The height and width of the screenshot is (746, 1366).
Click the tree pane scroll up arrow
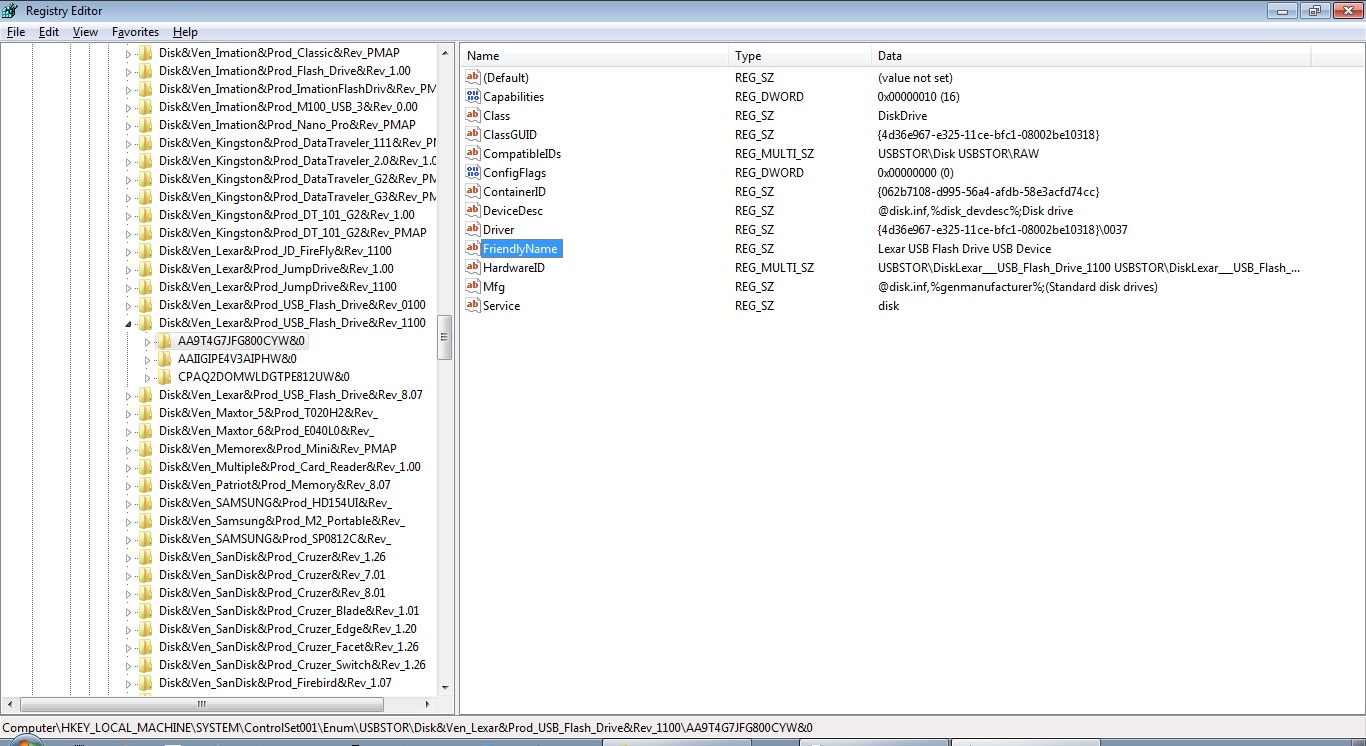click(444, 52)
